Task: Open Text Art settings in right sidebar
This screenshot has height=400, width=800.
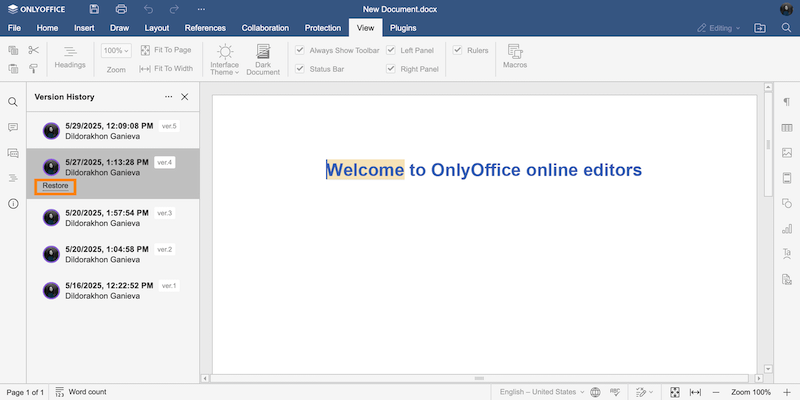Action: point(787,254)
